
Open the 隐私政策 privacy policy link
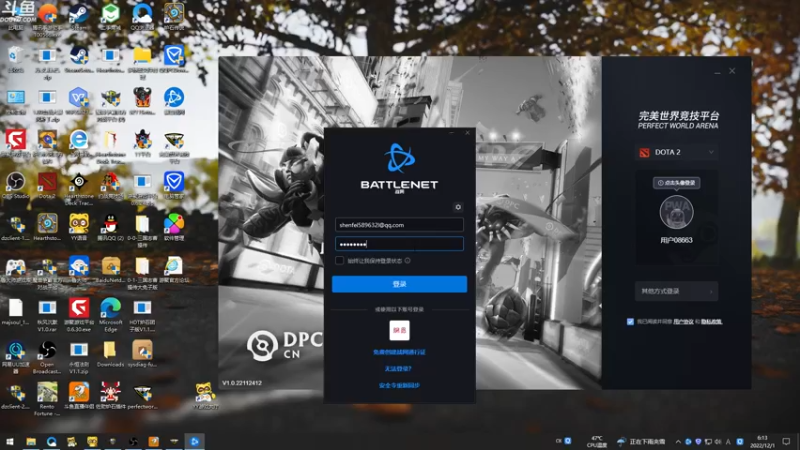711,322
